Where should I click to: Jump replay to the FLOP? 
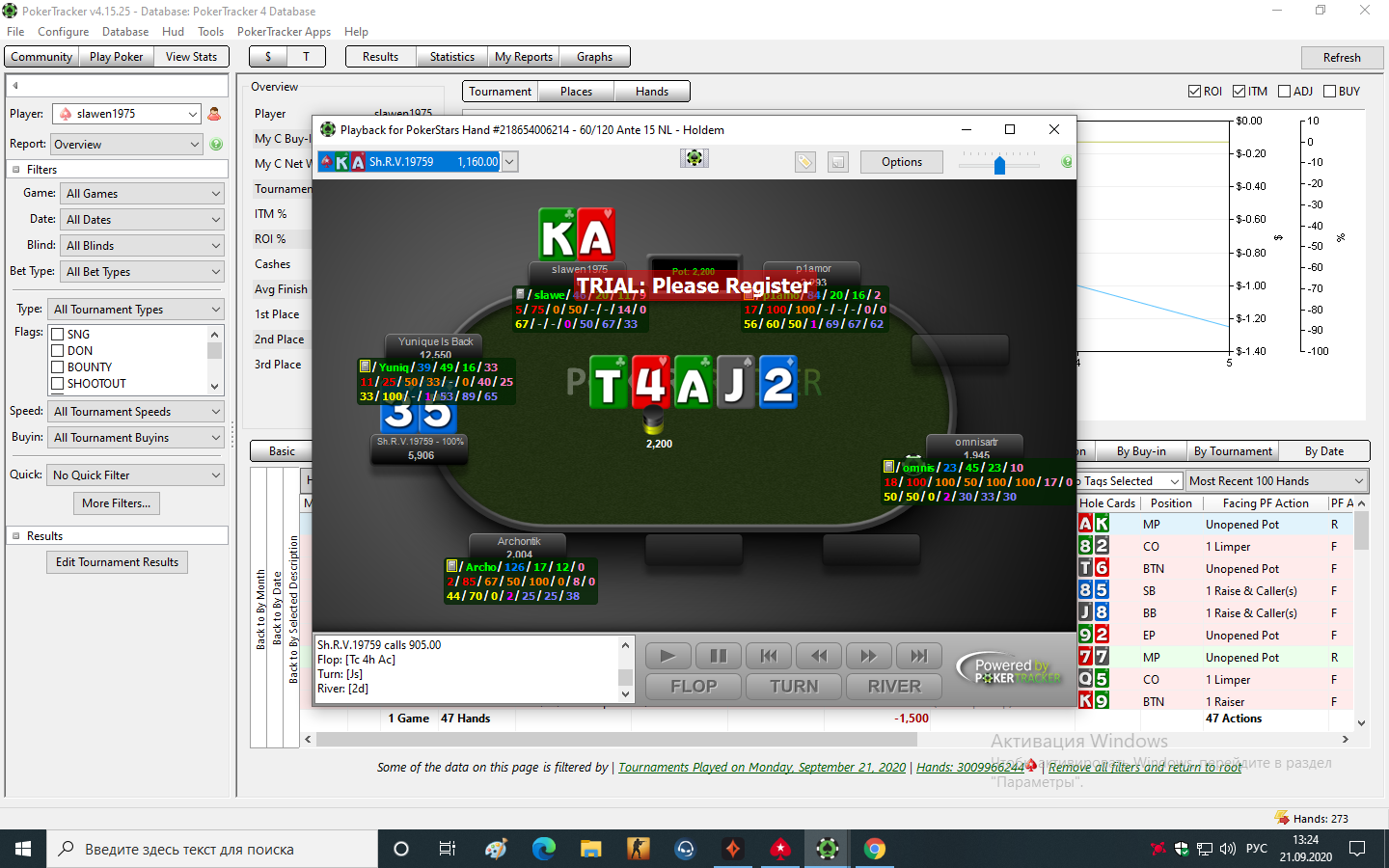(694, 687)
